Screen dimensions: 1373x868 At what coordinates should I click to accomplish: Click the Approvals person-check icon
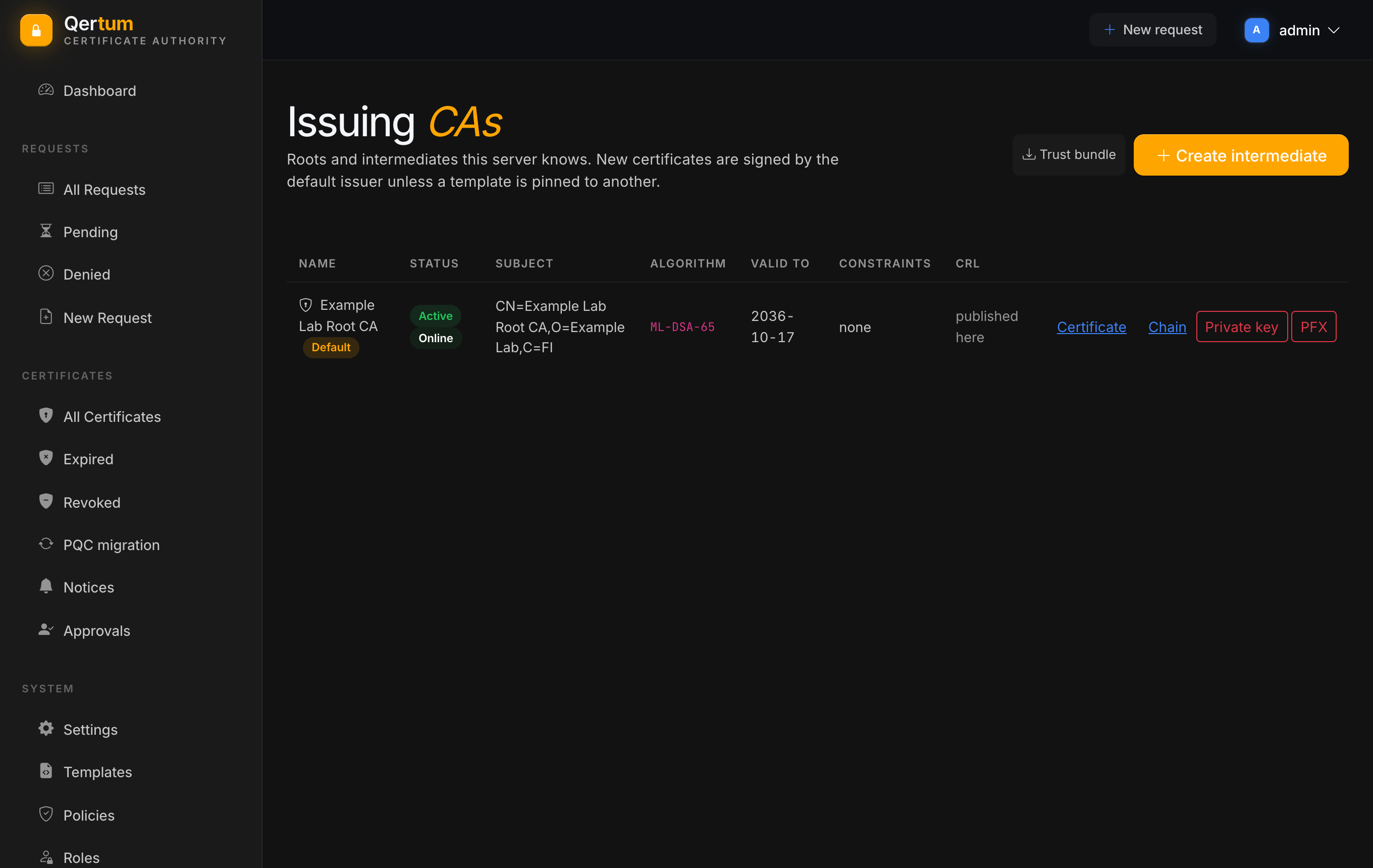(x=45, y=630)
